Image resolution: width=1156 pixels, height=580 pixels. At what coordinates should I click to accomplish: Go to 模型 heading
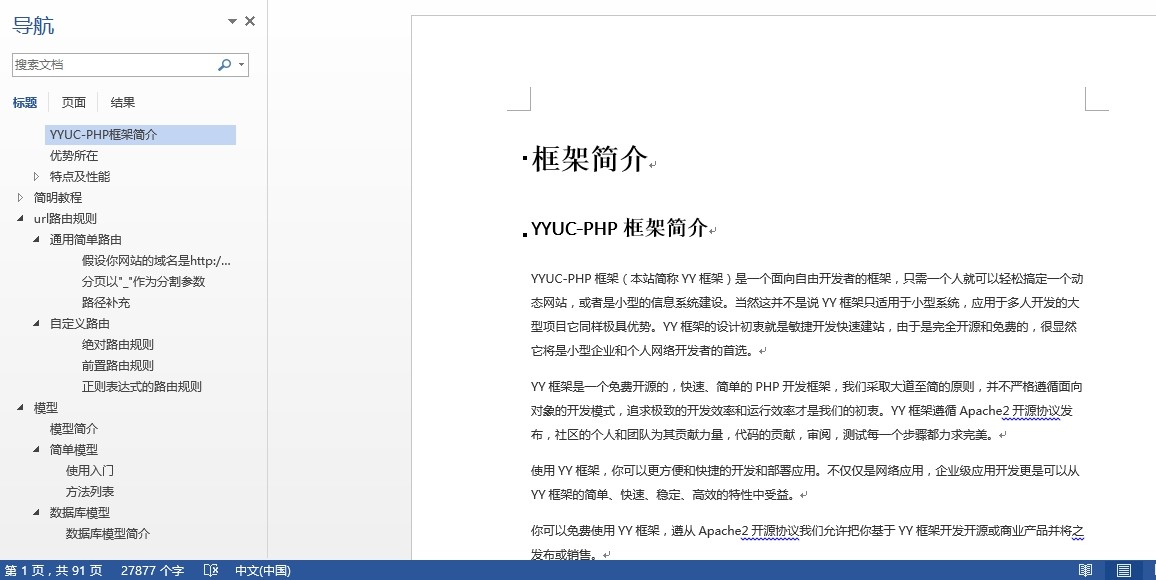(46, 408)
